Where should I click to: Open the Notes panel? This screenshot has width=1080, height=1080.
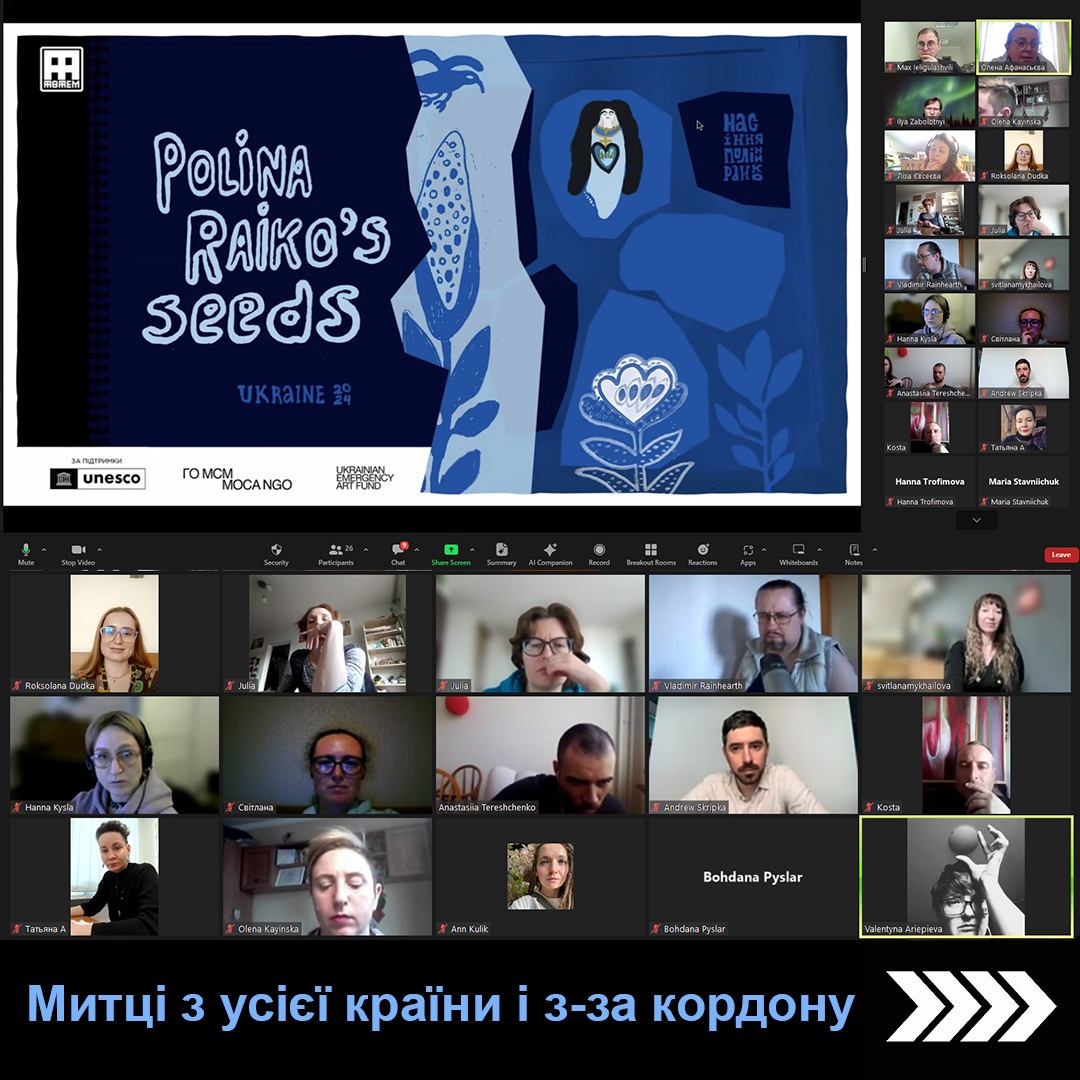[853, 551]
